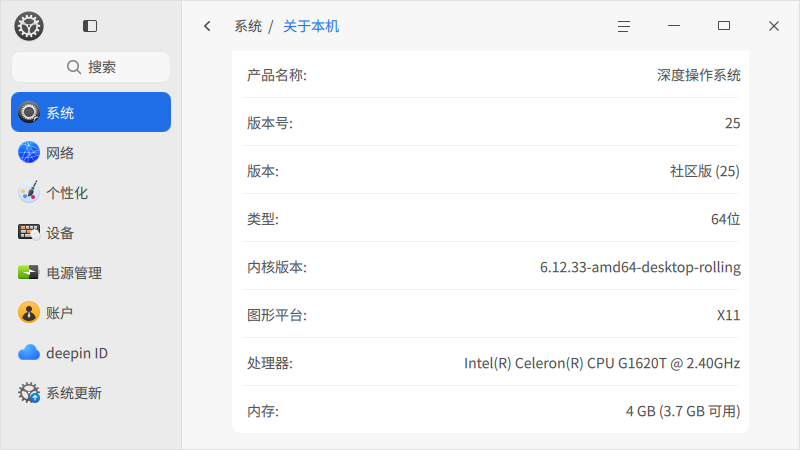The height and width of the screenshot is (450, 800).
Task: Go to 个性化 settings label
Action: point(67,193)
